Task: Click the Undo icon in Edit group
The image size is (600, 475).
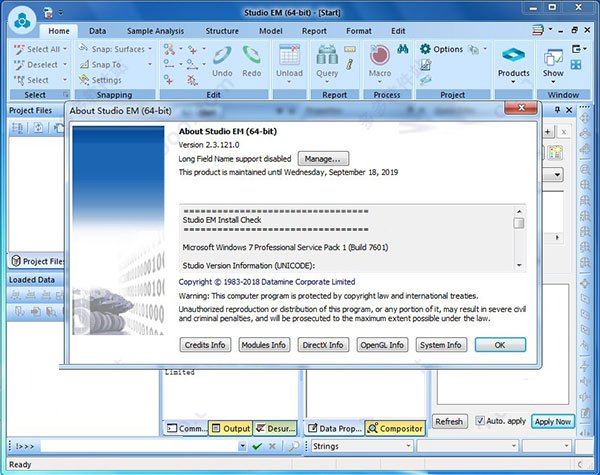Action: coord(222,55)
